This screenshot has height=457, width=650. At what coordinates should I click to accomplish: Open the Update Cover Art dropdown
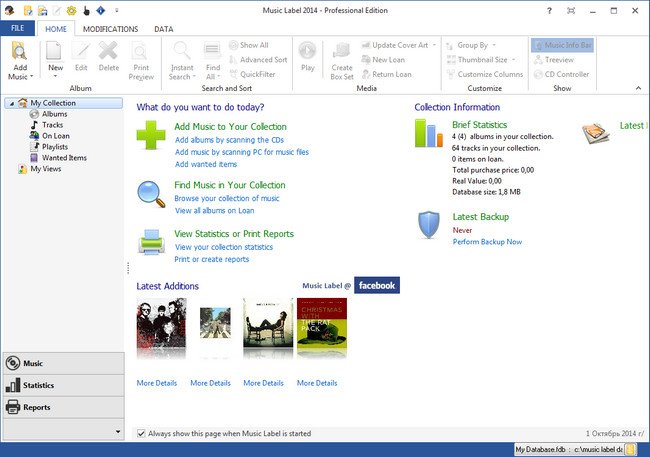[434, 45]
